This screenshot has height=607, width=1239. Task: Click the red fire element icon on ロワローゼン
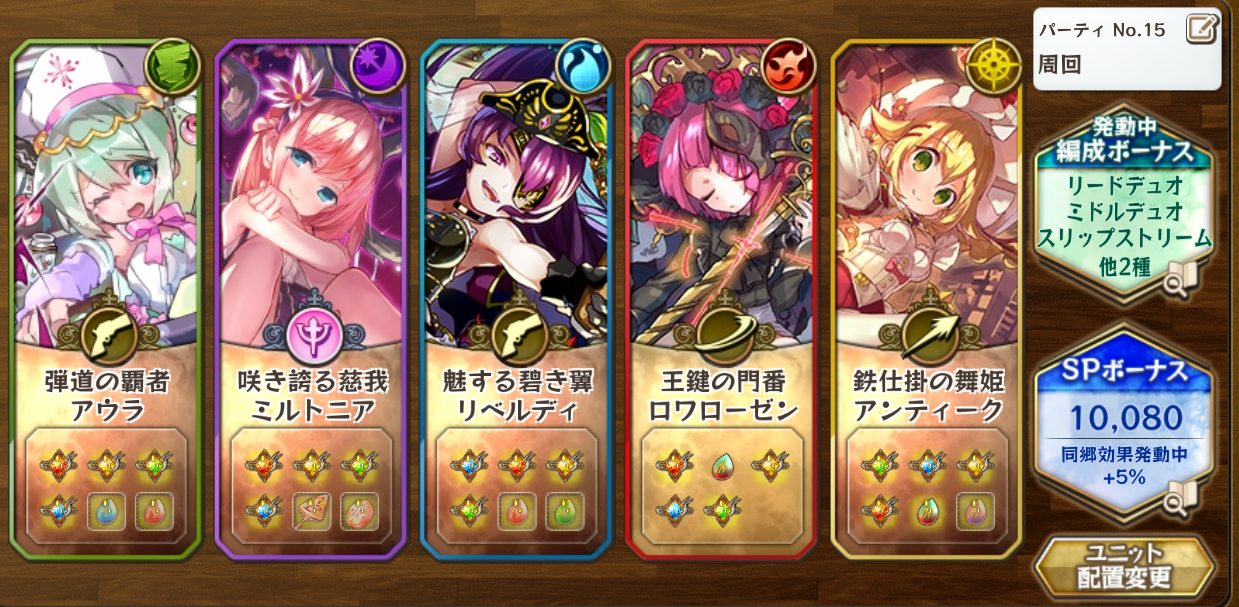click(789, 66)
